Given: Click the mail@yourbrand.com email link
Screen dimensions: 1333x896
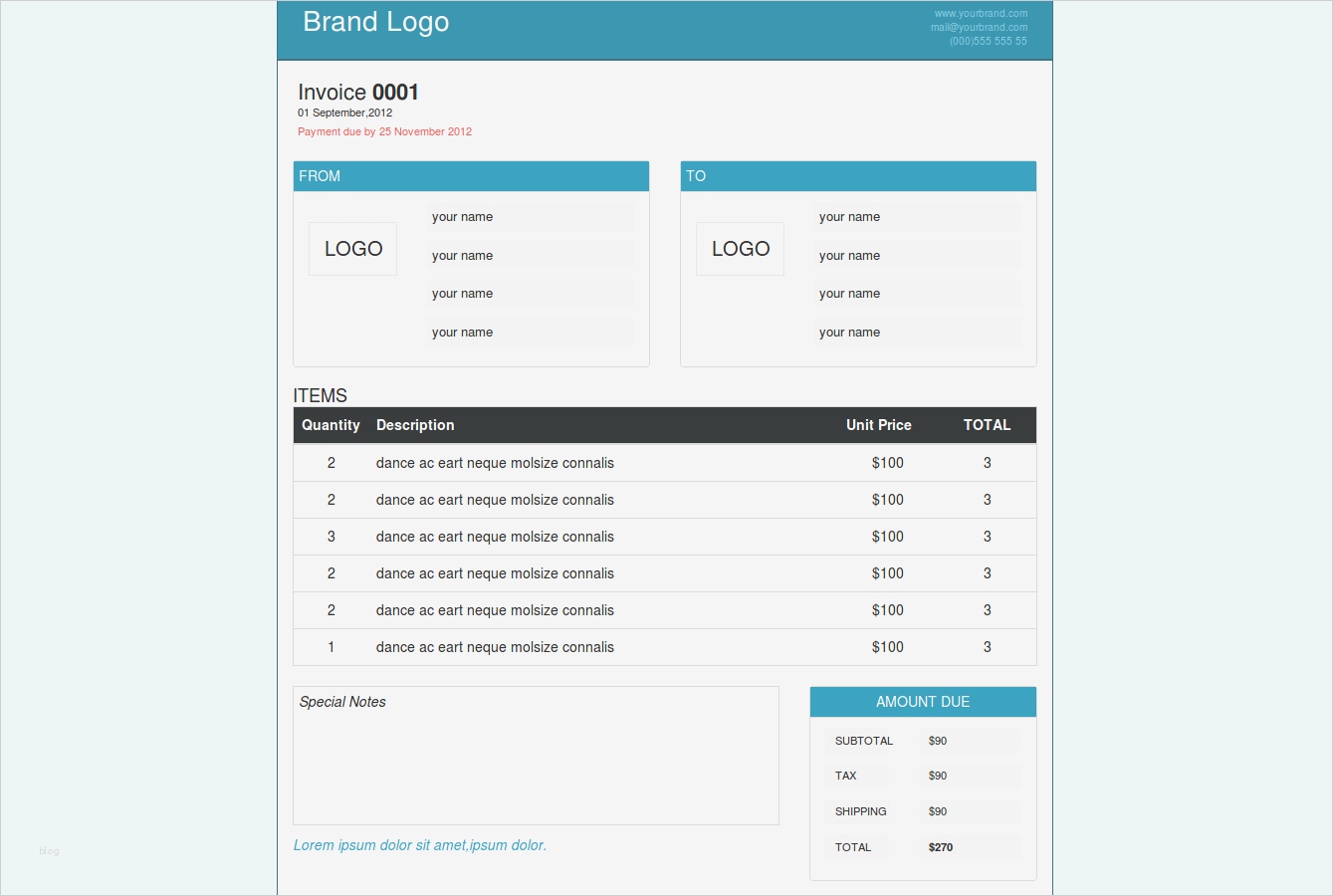Looking at the screenshot, I should click(x=979, y=28).
